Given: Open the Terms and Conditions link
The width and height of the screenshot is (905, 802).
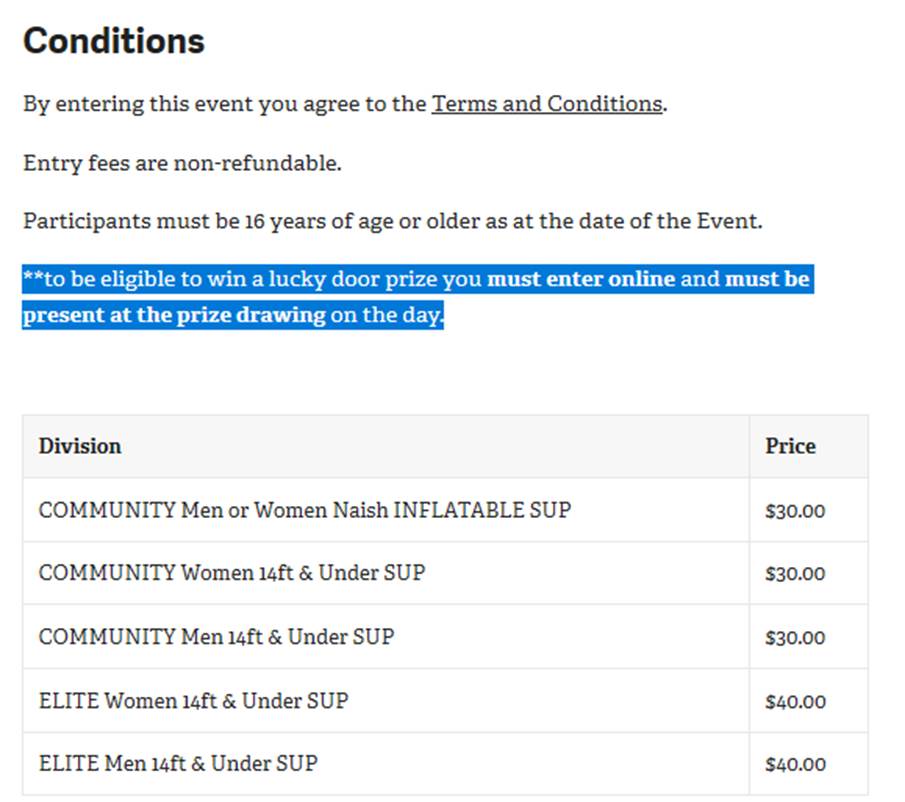Looking at the screenshot, I should tap(546, 104).
